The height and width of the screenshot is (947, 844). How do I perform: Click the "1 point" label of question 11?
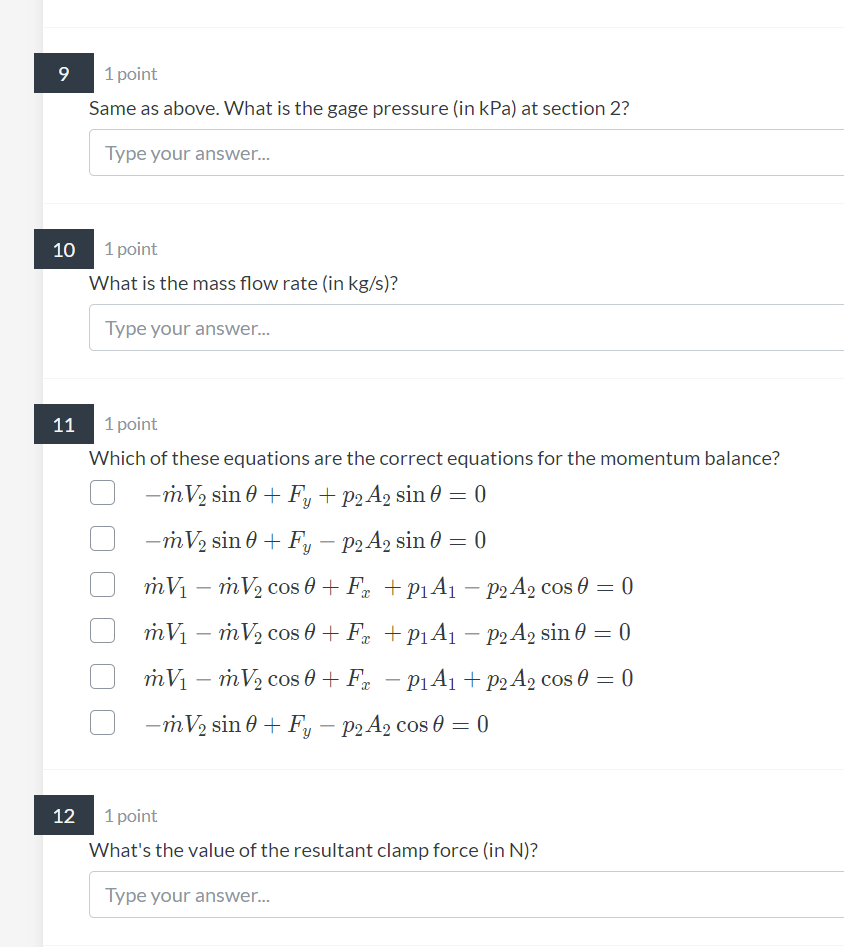point(131,424)
